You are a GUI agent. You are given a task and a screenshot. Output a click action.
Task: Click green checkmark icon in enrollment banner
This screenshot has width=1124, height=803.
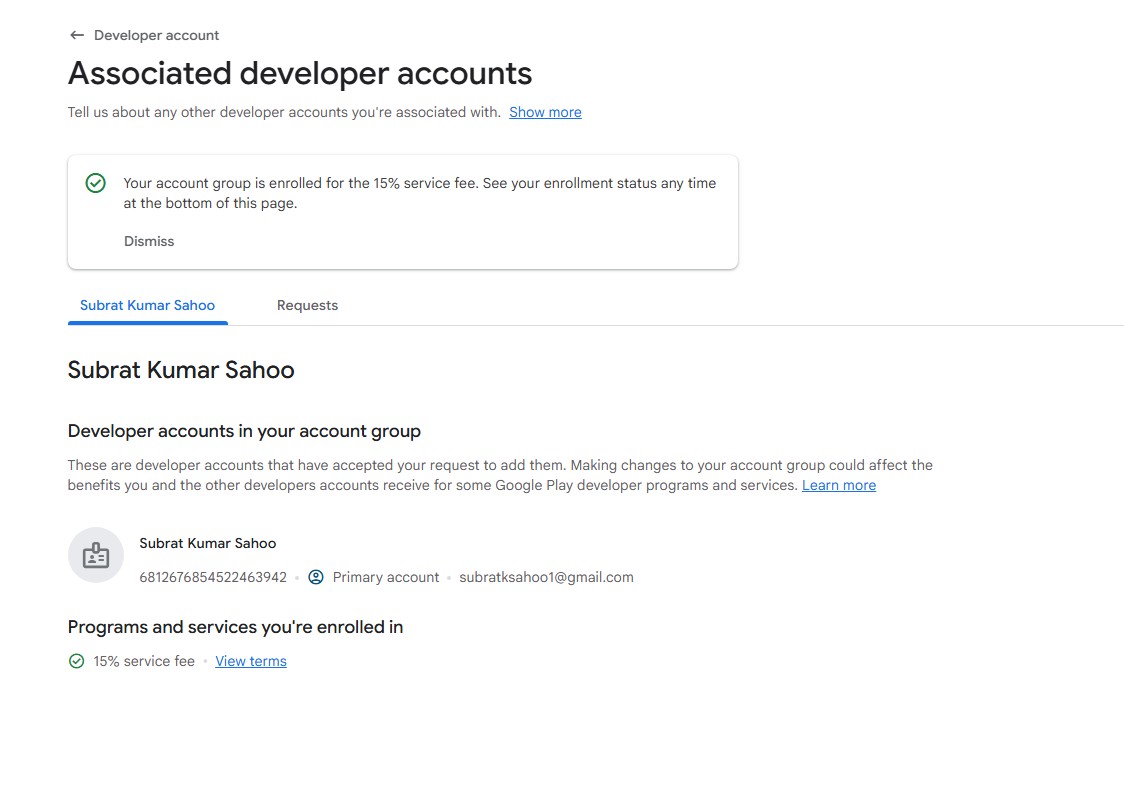click(96, 183)
